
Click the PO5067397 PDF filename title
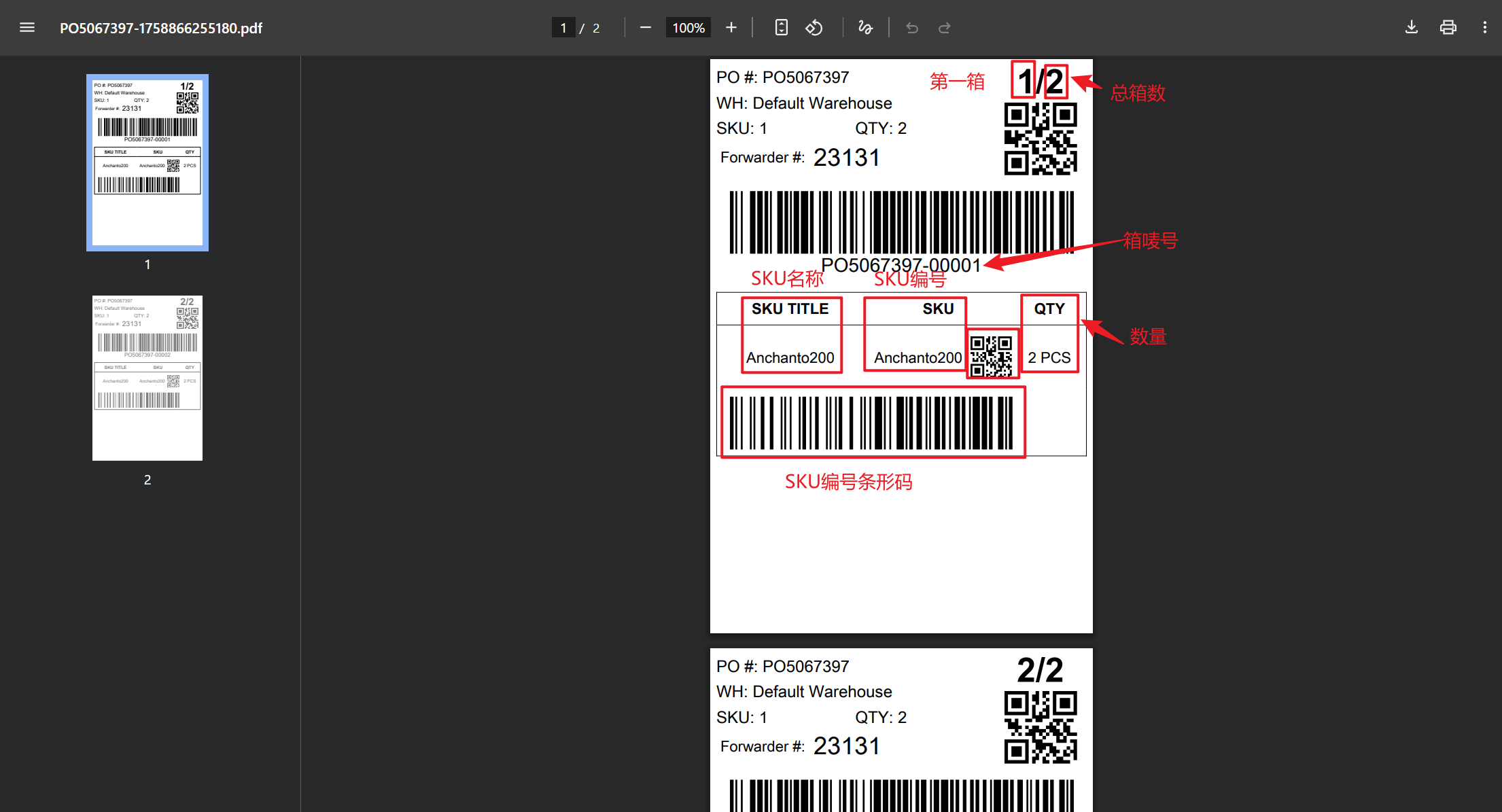[161, 28]
